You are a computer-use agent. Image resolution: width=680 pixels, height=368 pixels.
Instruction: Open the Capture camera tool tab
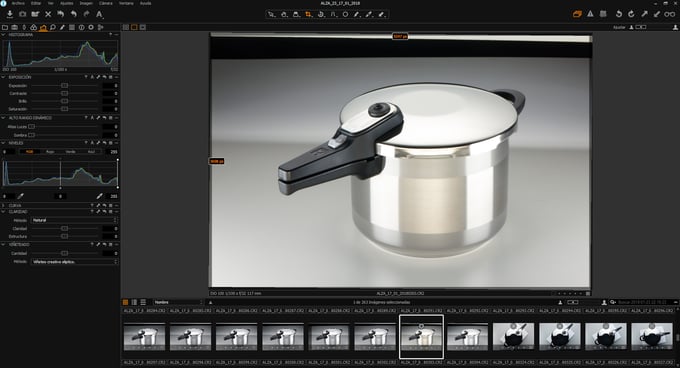point(15,27)
